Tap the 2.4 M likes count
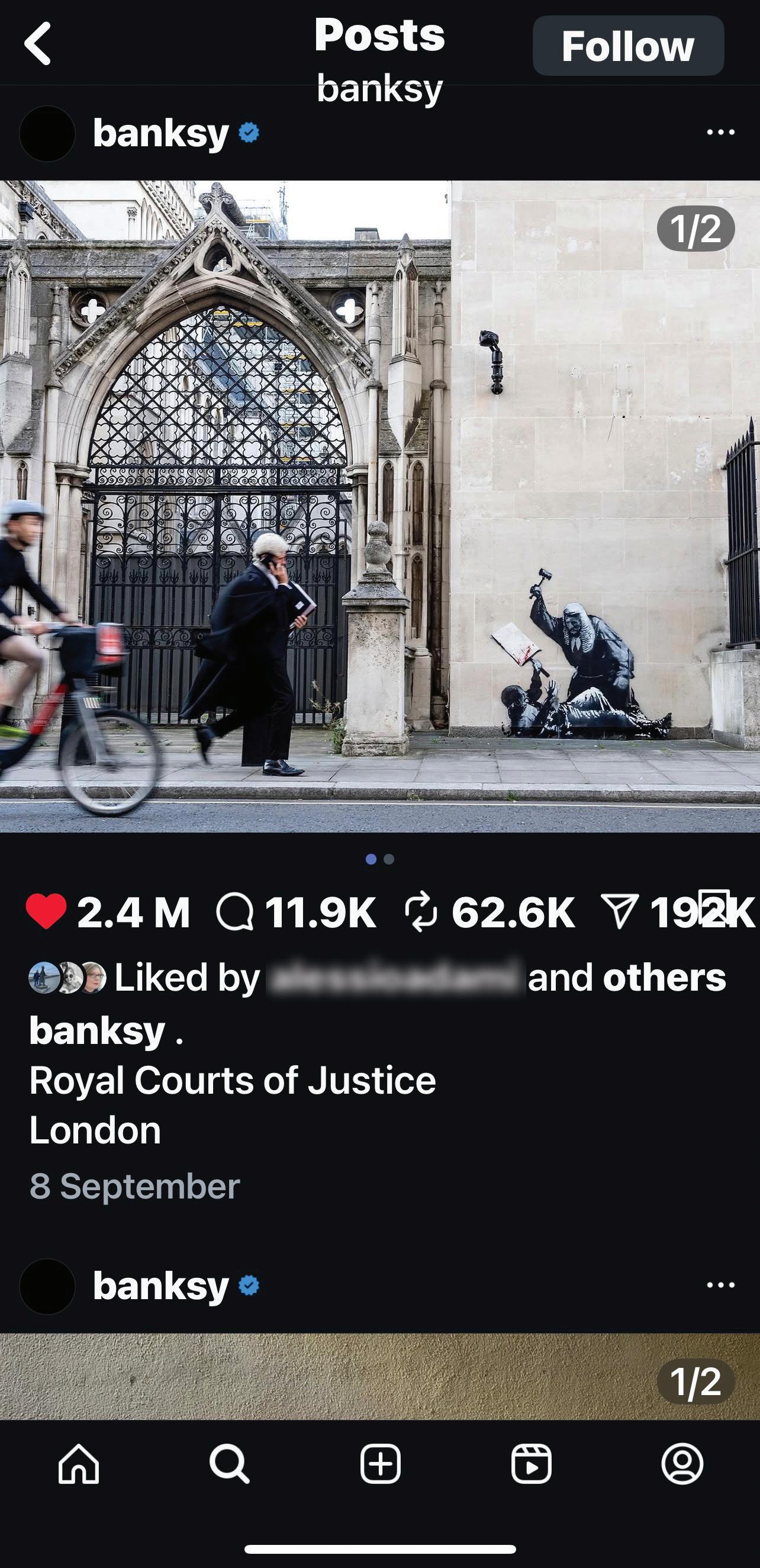This screenshot has height=1568, width=760. click(x=134, y=912)
